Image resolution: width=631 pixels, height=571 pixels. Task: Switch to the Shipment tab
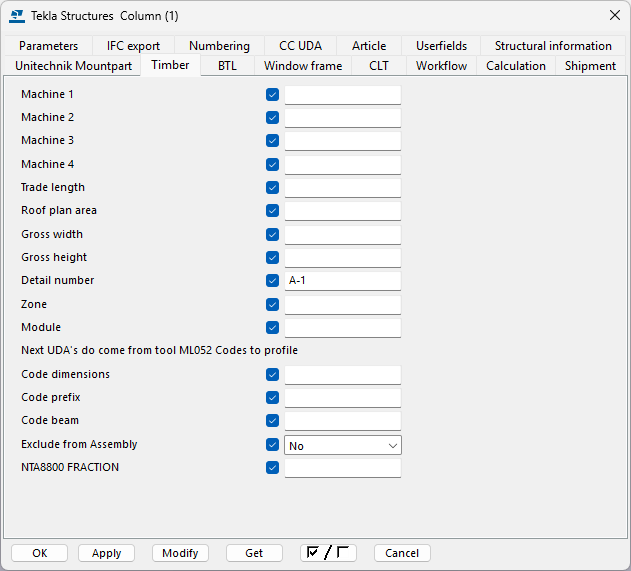click(x=590, y=66)
